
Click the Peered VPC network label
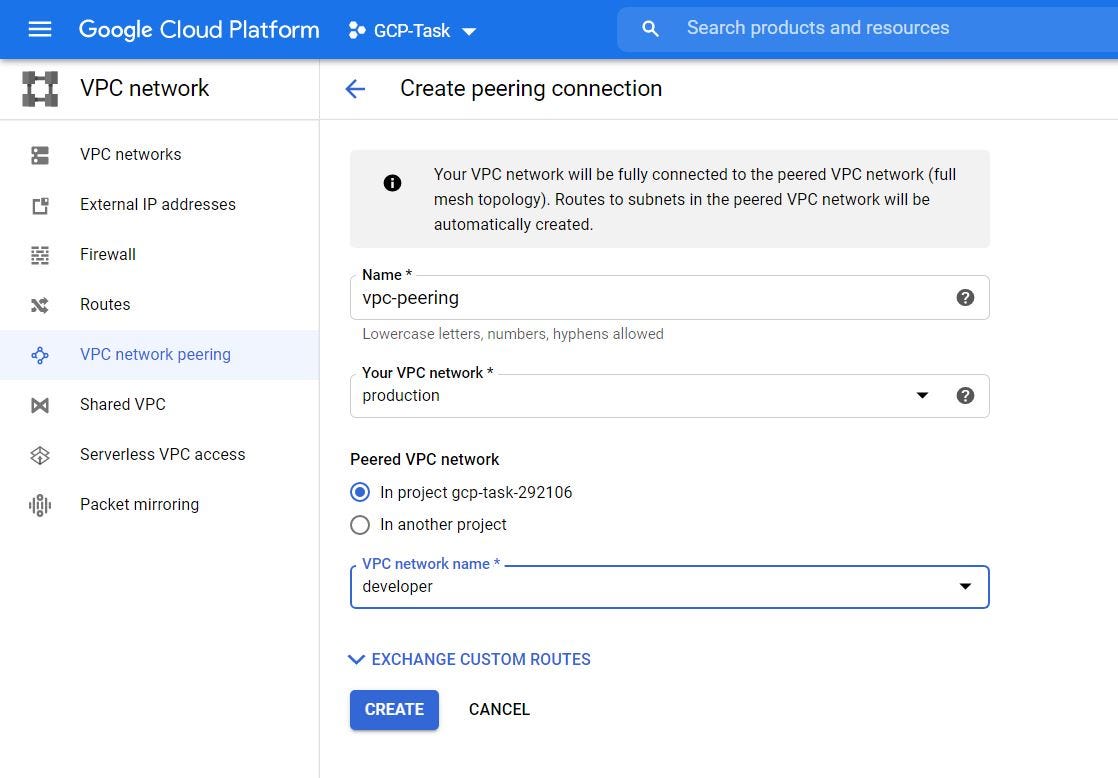pyautogui.click(x=424, y=460)
